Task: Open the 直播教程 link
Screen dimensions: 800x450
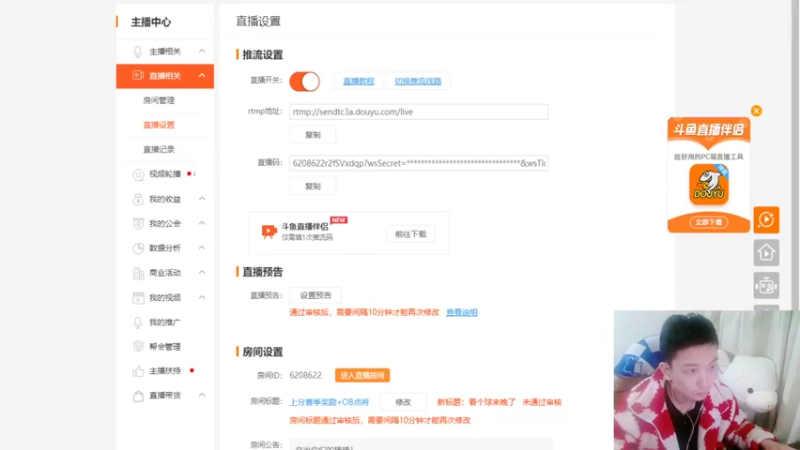Action: (x=359, y=81)
